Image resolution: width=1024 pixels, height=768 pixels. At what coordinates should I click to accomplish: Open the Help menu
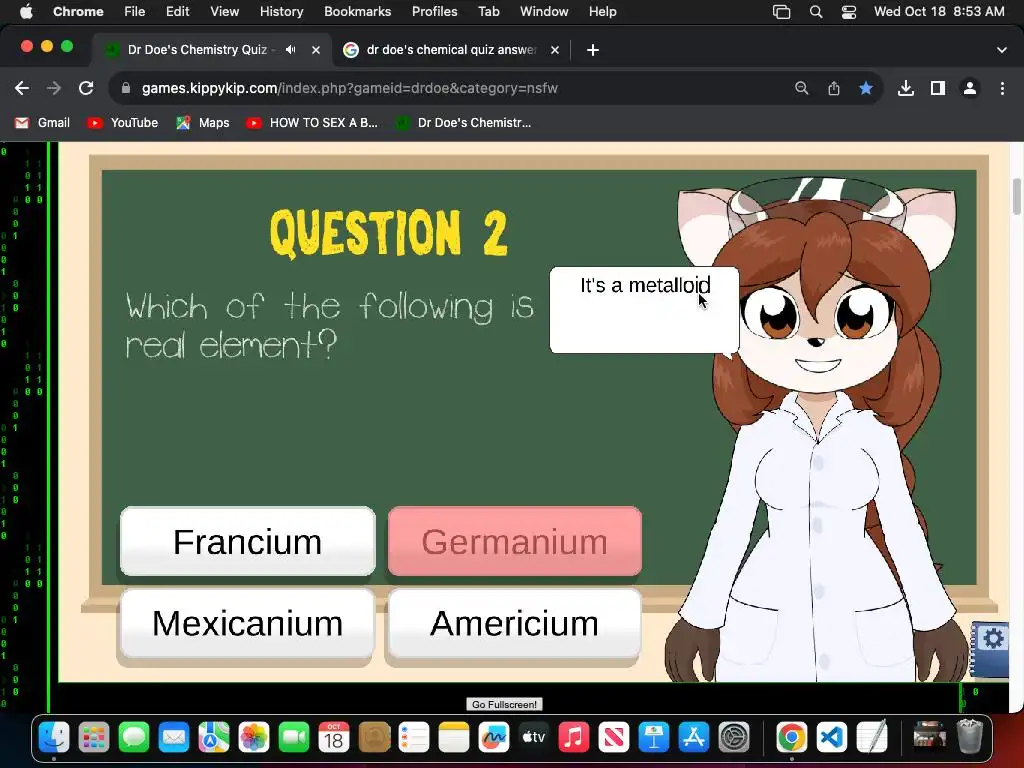(x=602, y=12)
